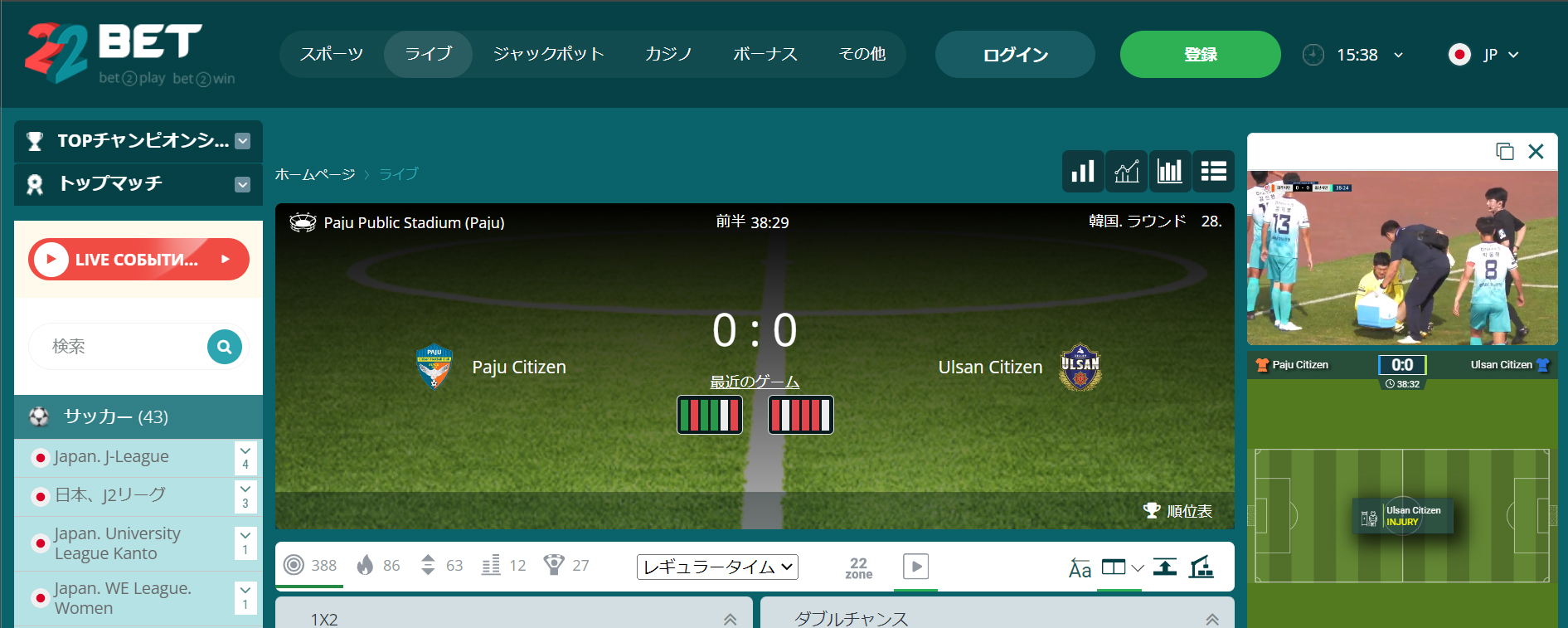Open the カジノ menu item
Viewport: 1568px width, 628px height.
click(x=668, y=54)
